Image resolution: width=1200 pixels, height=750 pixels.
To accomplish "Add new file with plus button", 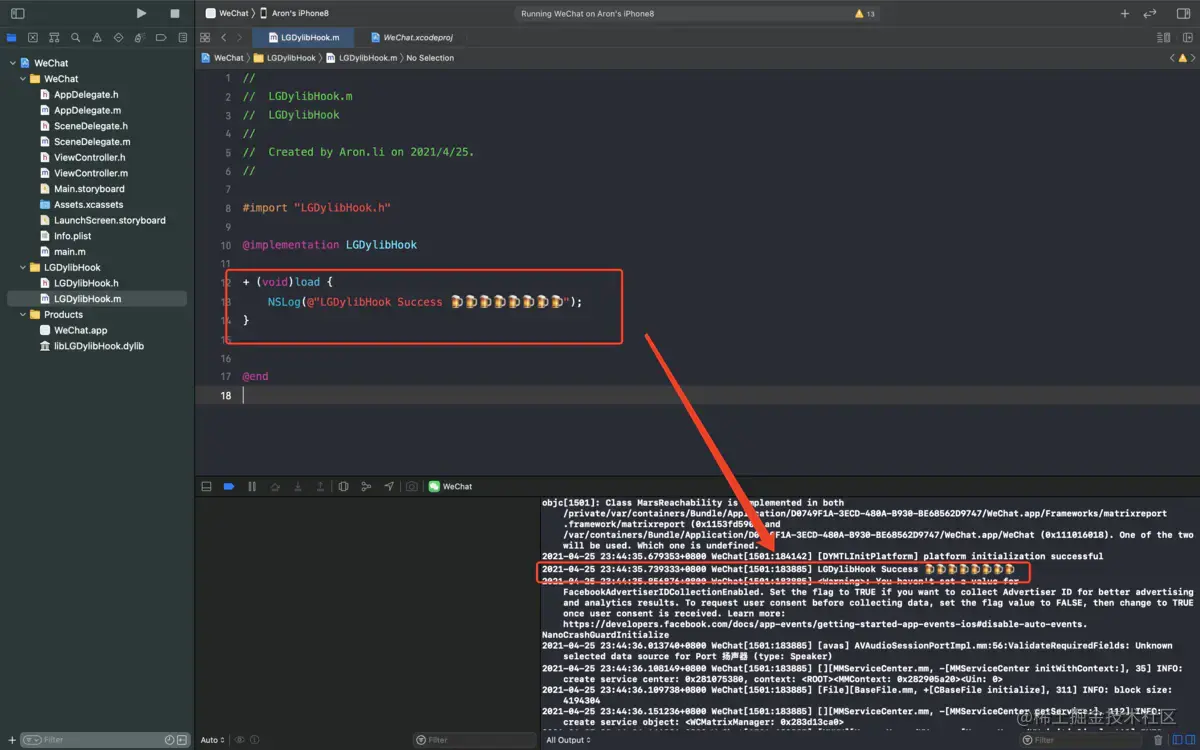I will (11, 740).
